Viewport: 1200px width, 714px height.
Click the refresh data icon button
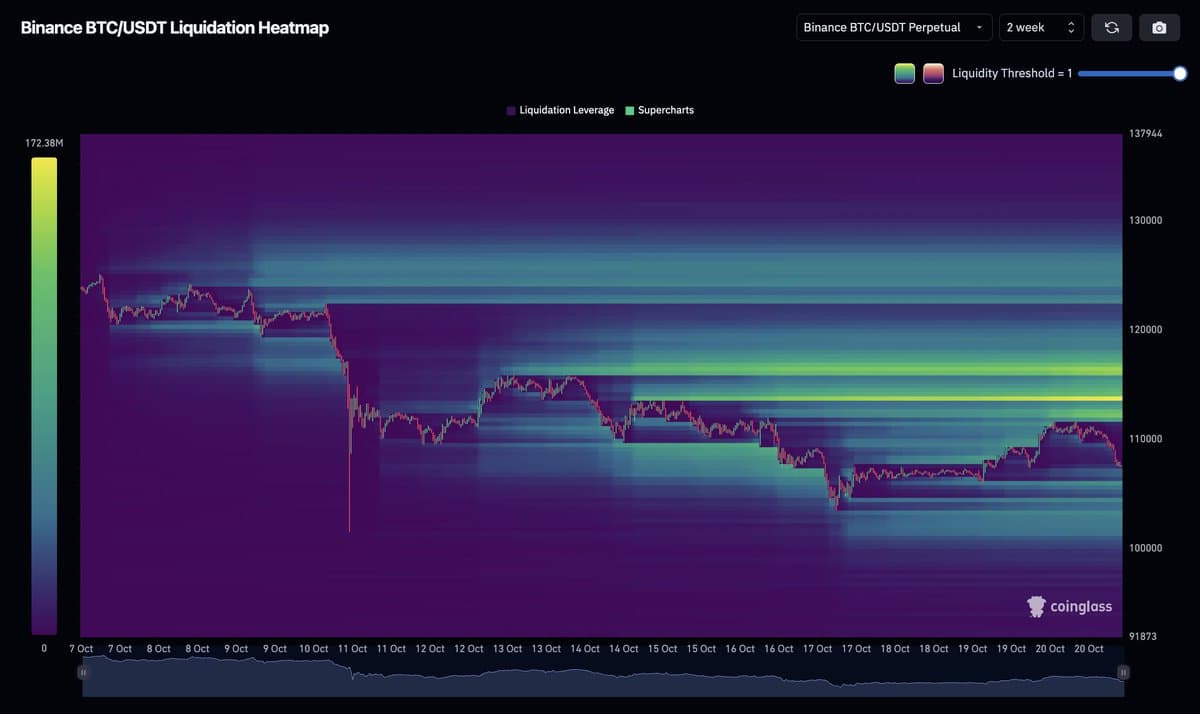(x=1111, y=28)
